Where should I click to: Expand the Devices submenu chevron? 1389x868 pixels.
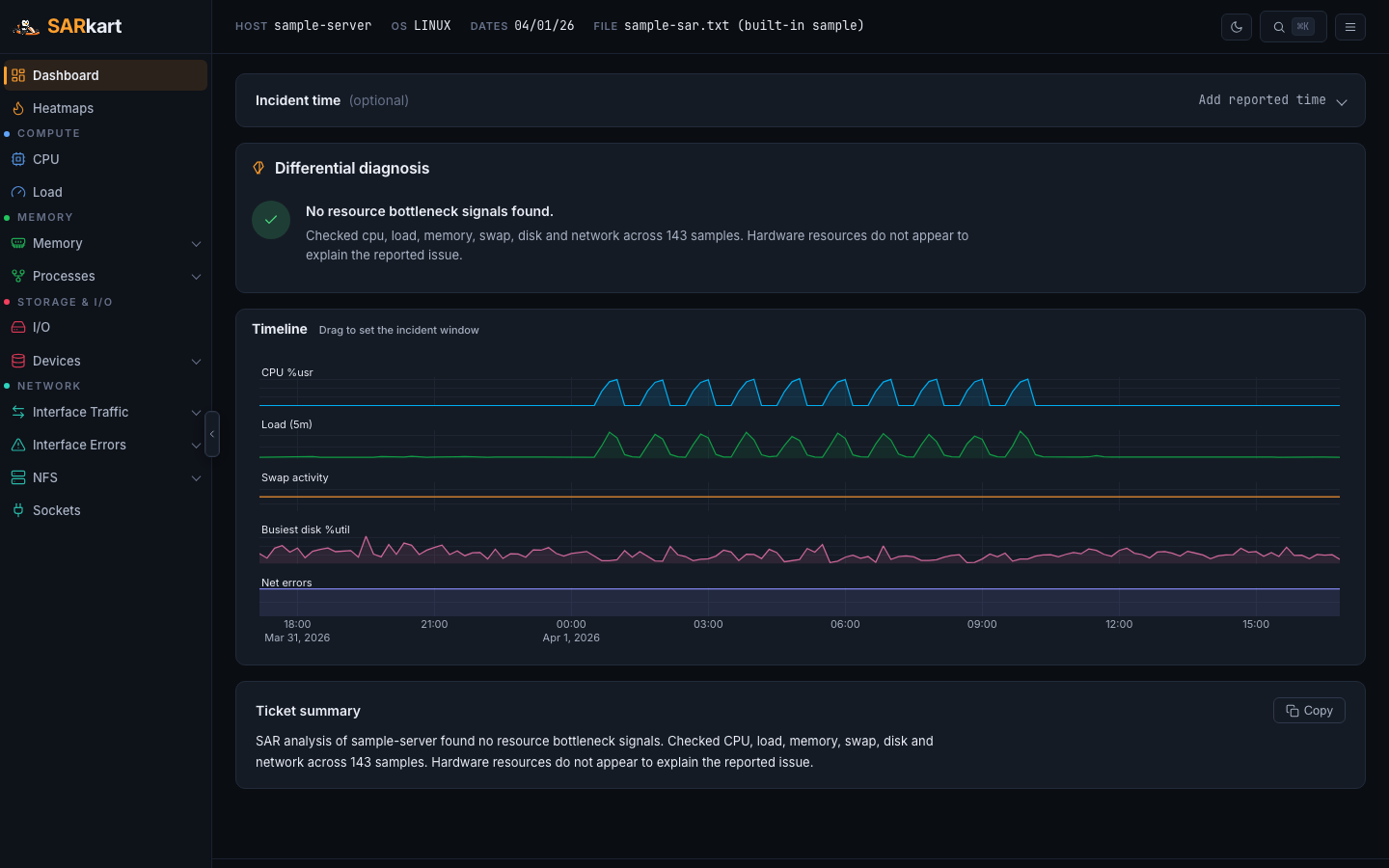click(x=196, y=362)
